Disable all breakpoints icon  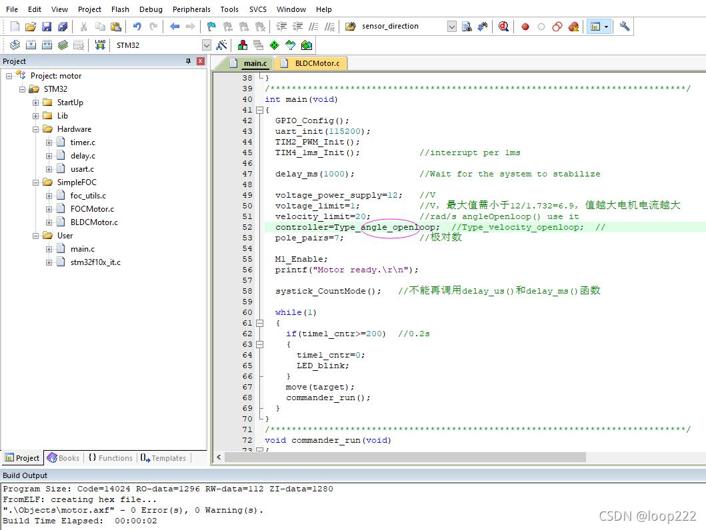tap(557, 27)
